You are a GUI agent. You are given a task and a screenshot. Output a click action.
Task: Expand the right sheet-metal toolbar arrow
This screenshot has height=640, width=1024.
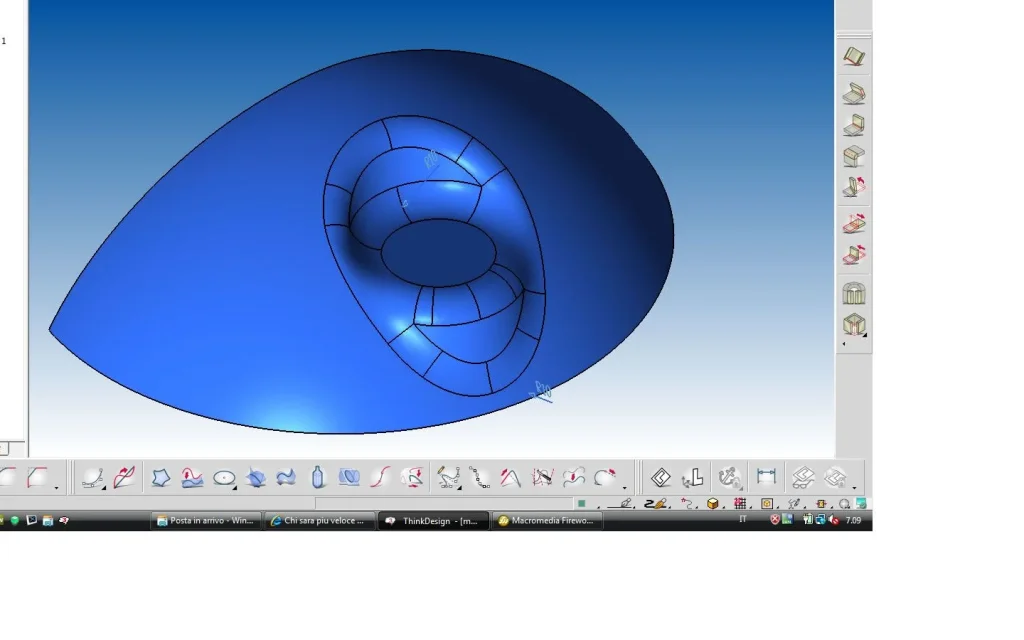pos(844,344)
